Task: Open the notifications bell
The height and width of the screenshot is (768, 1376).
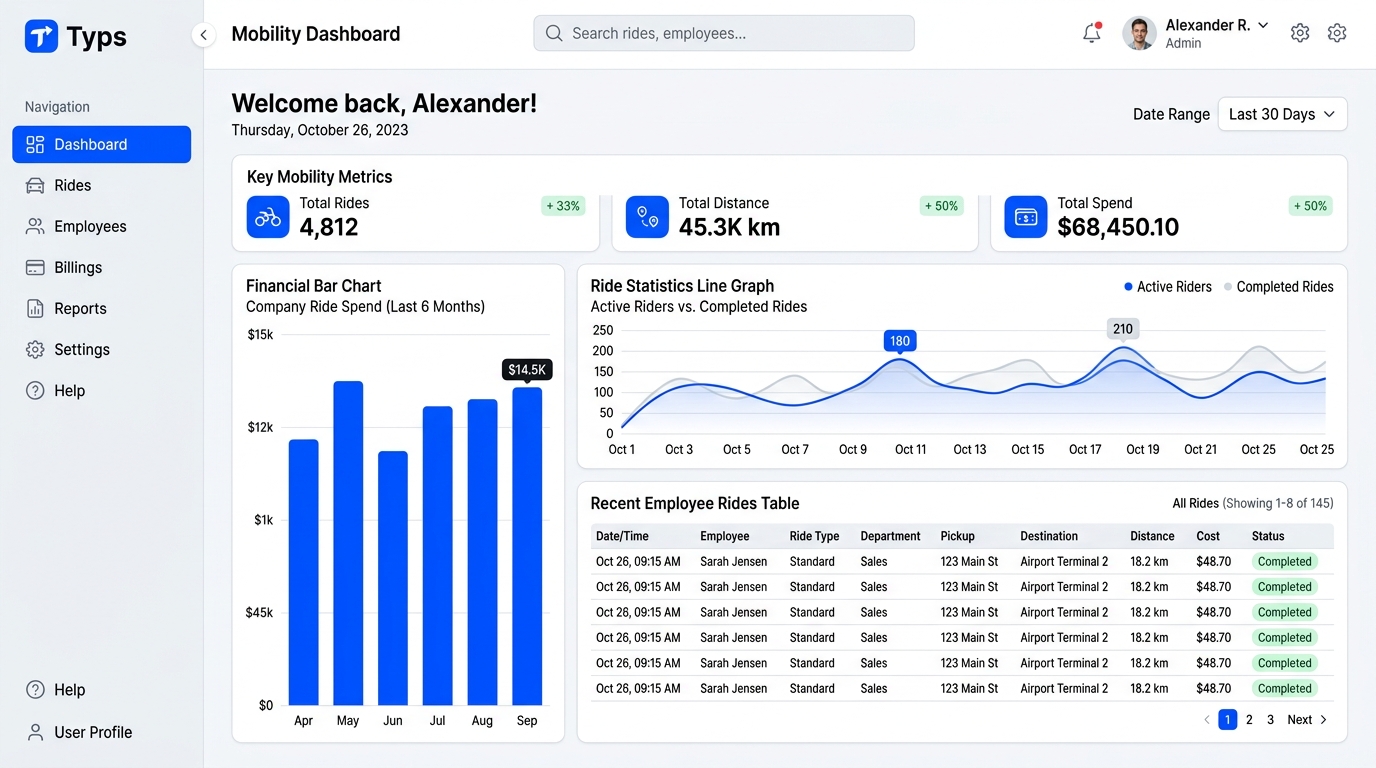Action: click(1092, 33)
